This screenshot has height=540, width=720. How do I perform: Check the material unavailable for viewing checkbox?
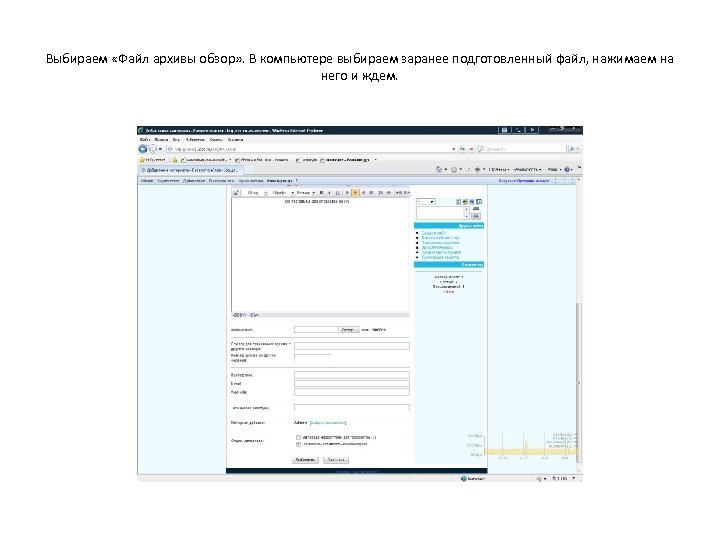coord(298,438)
